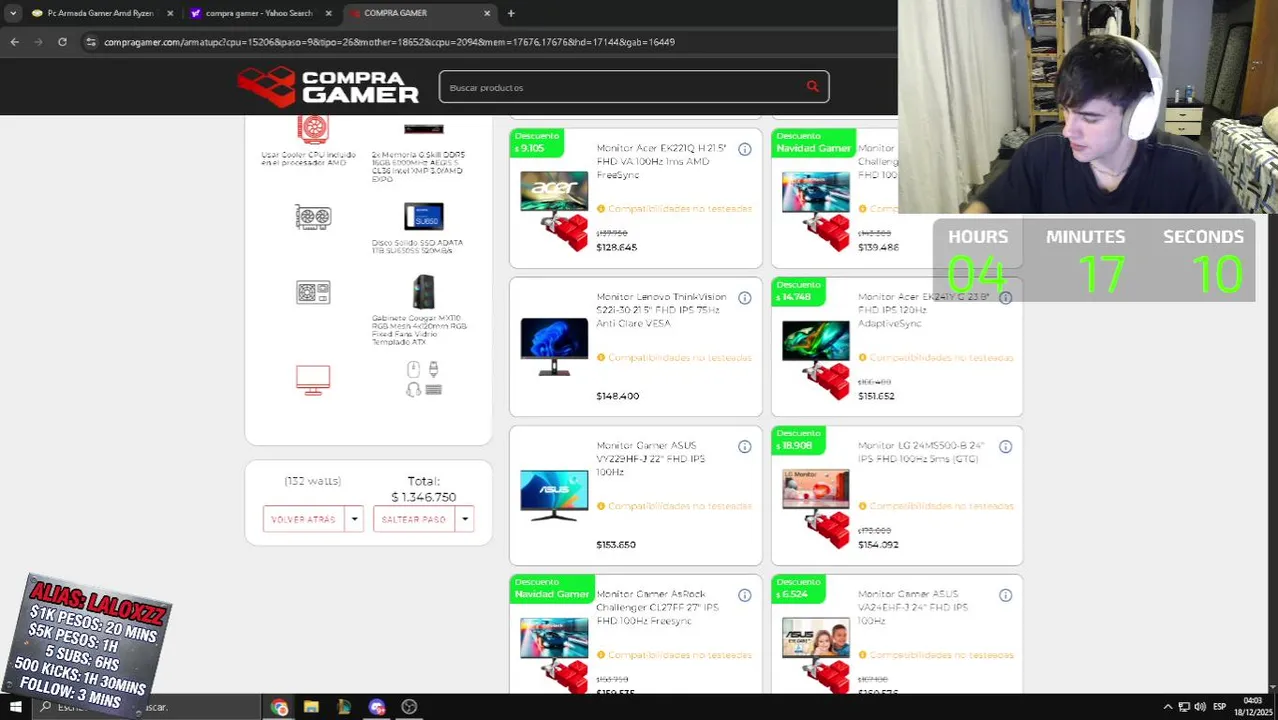Show info for ASUS VA24EHF-J monitor

(x=1005, y=596)
